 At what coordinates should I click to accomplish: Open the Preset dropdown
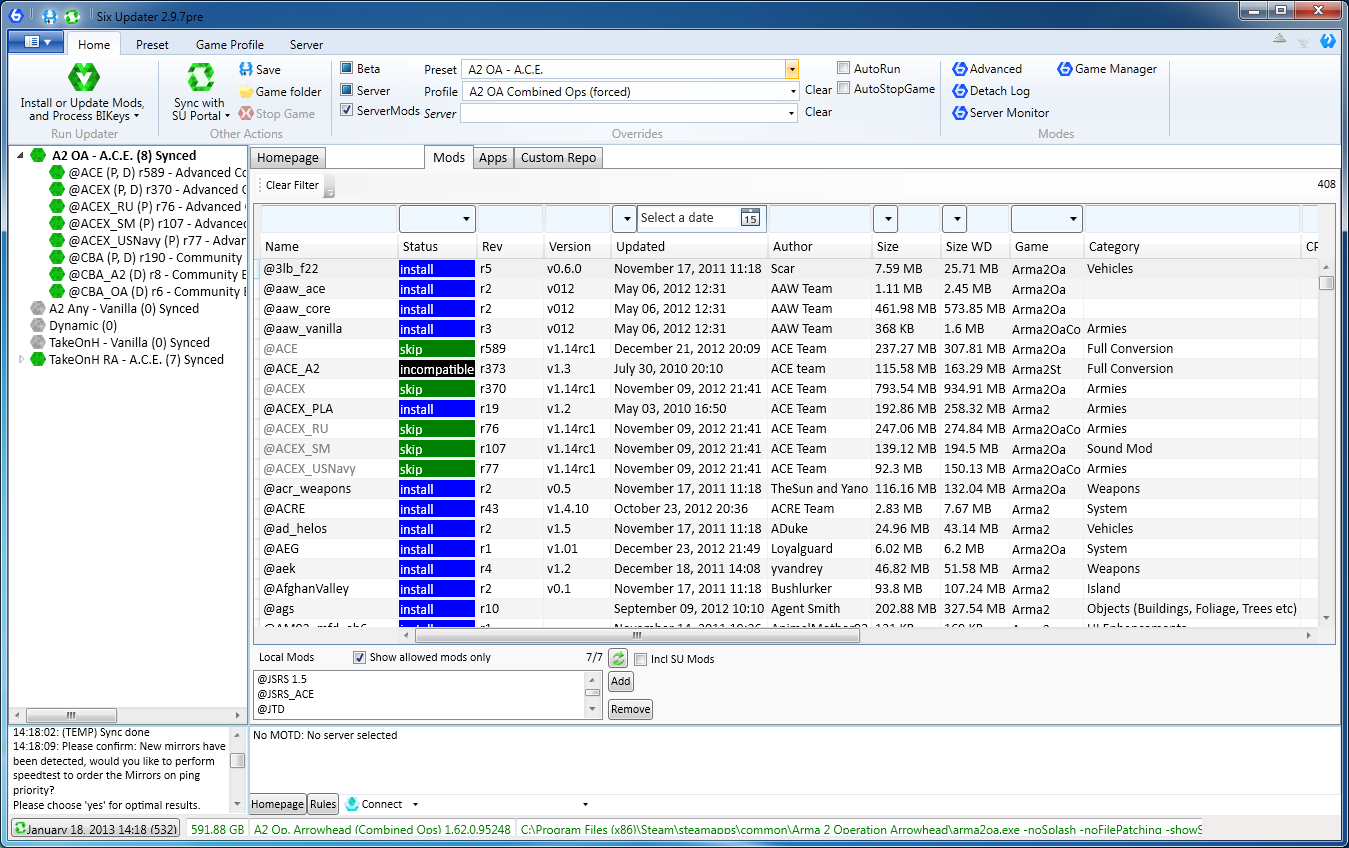791,70
